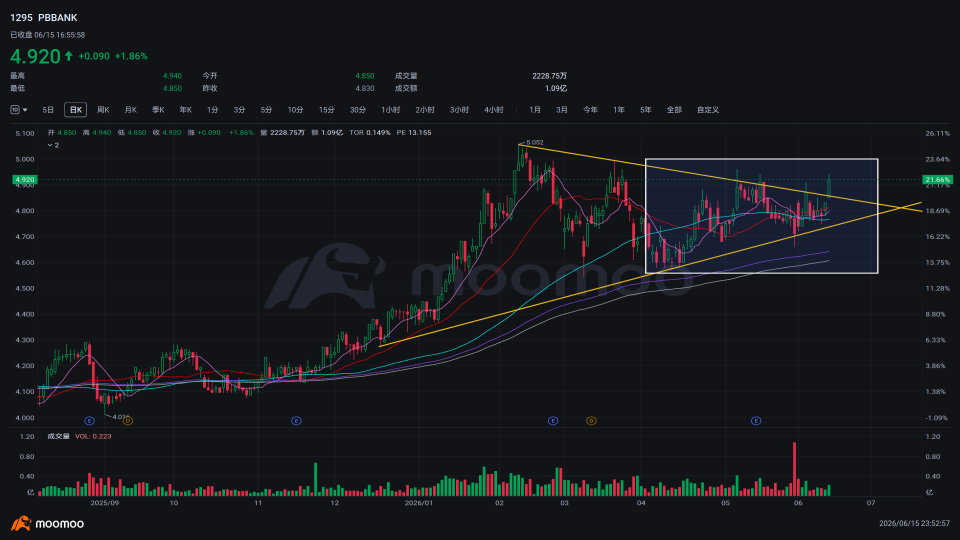Click the tallest red volume bar near June
Image resolution: width=960 pixels, height=540 pixels.
(x=795, y=469)
